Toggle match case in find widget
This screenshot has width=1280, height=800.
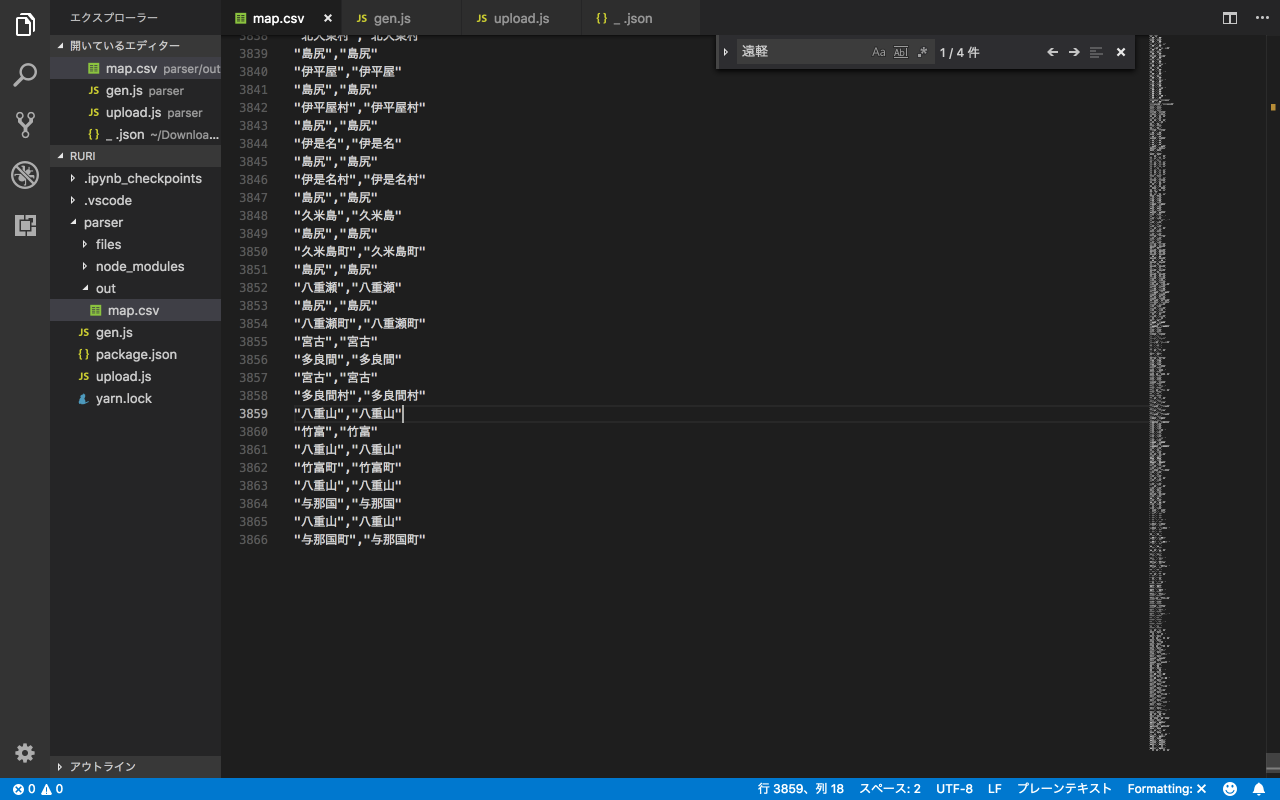coord(879,52)
